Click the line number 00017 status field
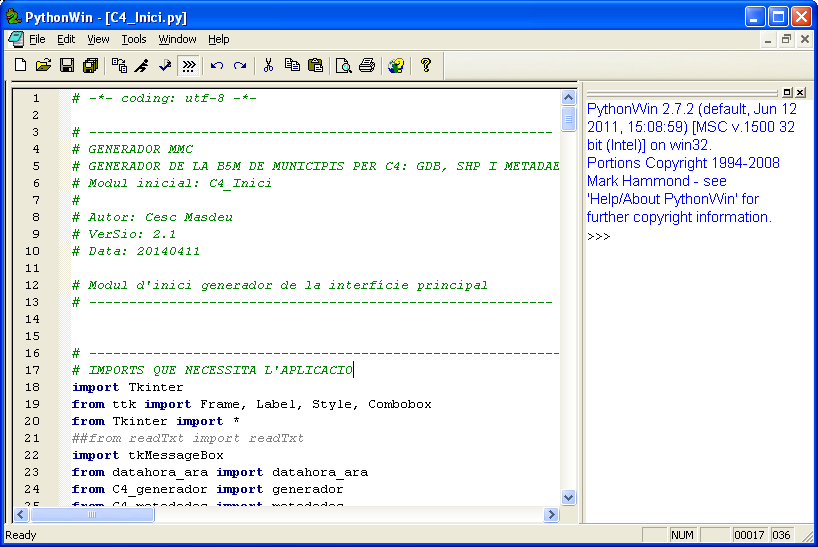 pos(749,535)
